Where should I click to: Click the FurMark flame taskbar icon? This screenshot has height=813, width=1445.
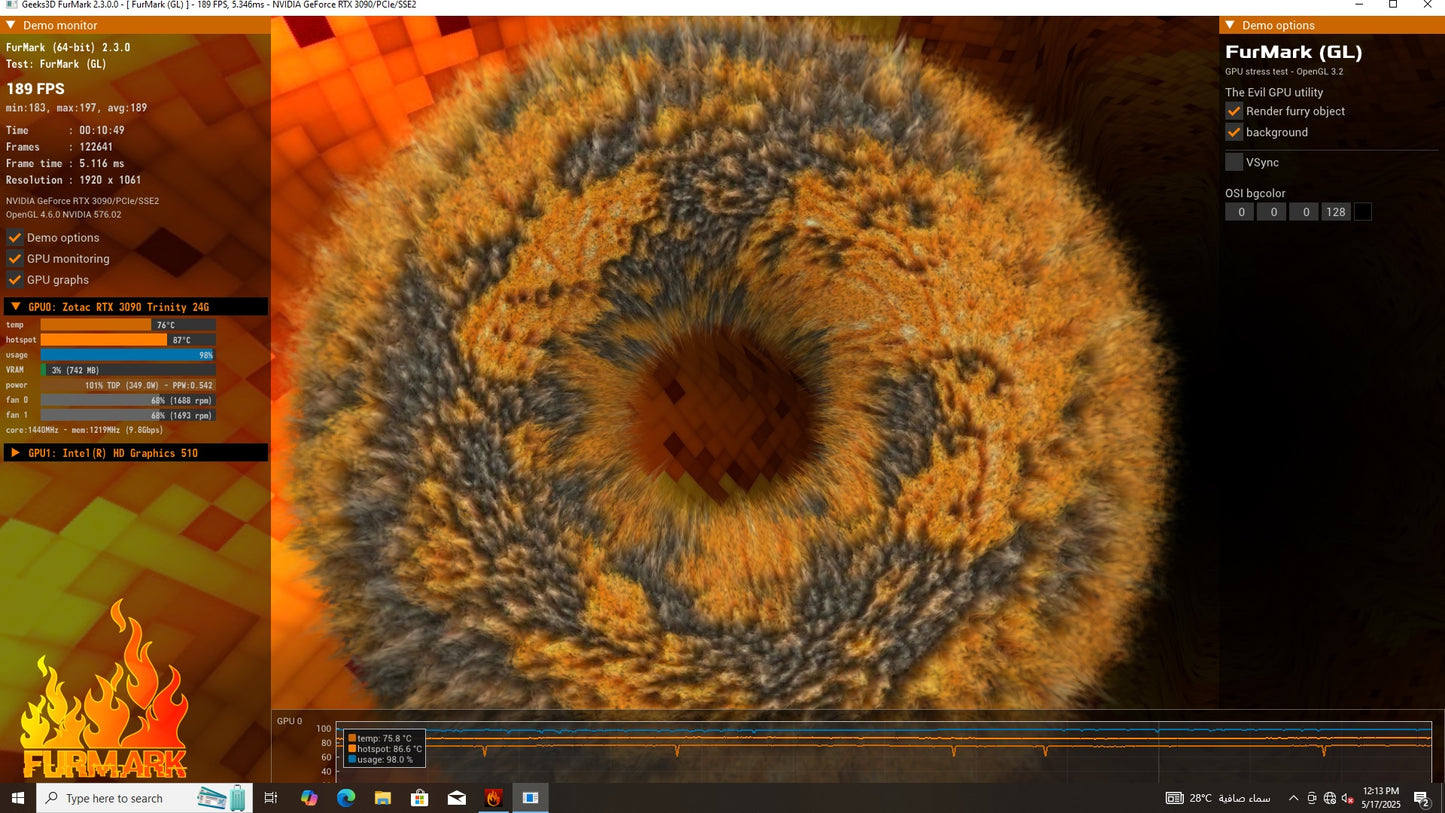(x=493, y=798)
